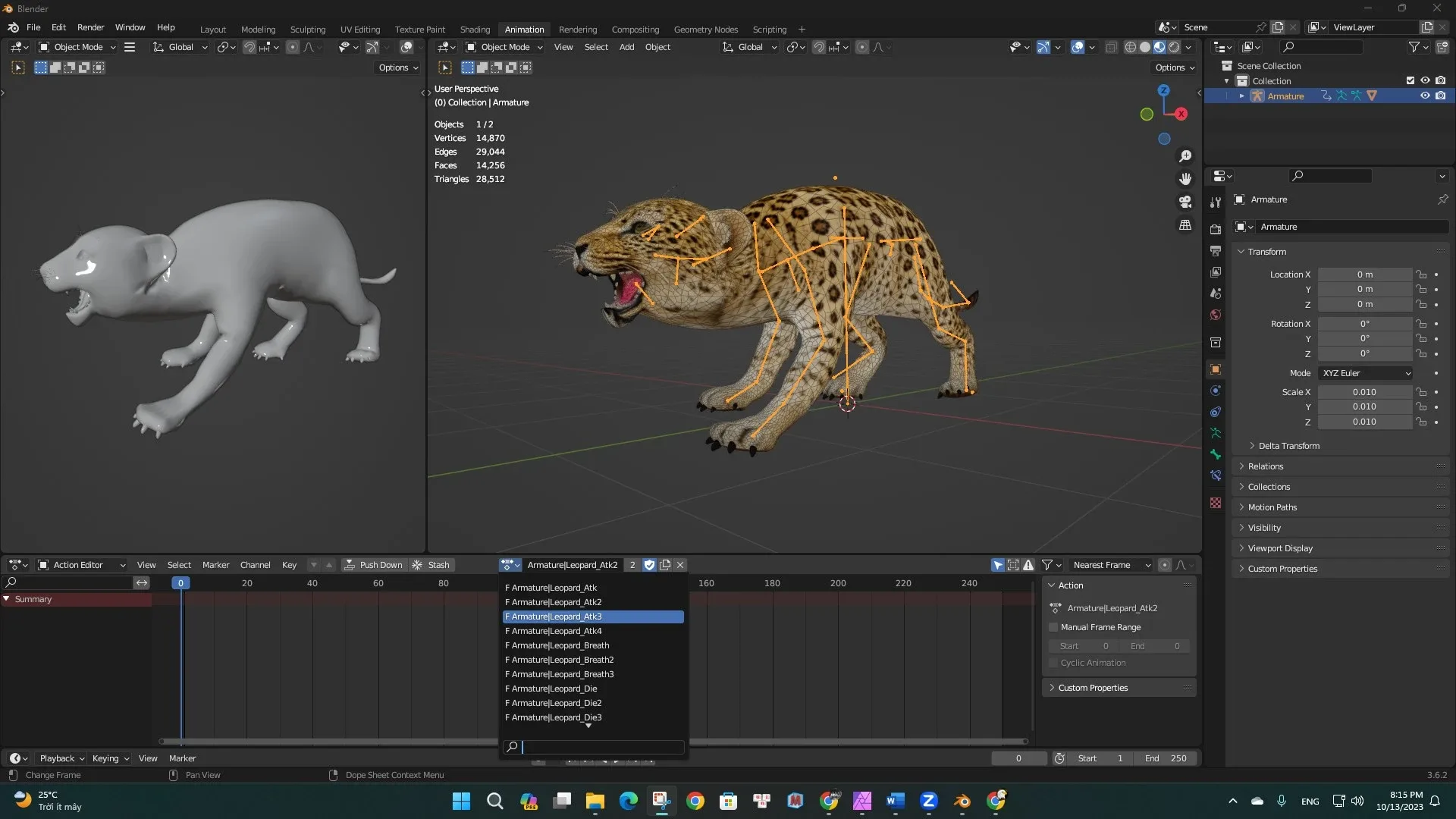Disable Armature render camera icon

tap(1440, 96)
